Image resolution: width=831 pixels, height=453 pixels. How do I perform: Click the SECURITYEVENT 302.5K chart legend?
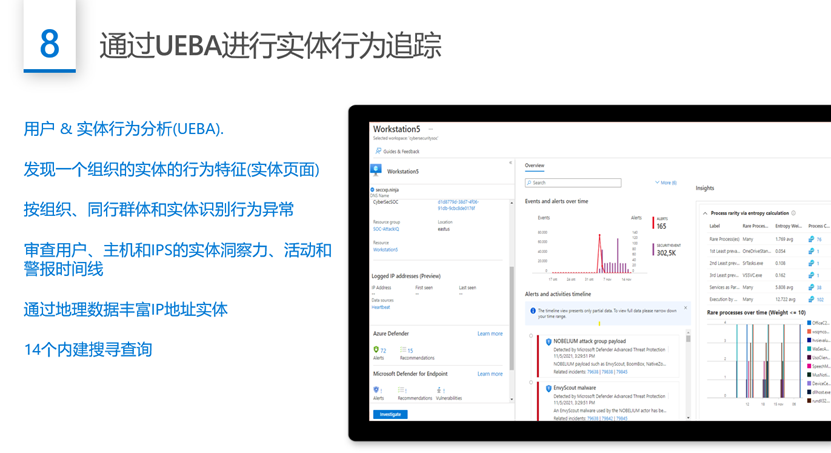665,250
